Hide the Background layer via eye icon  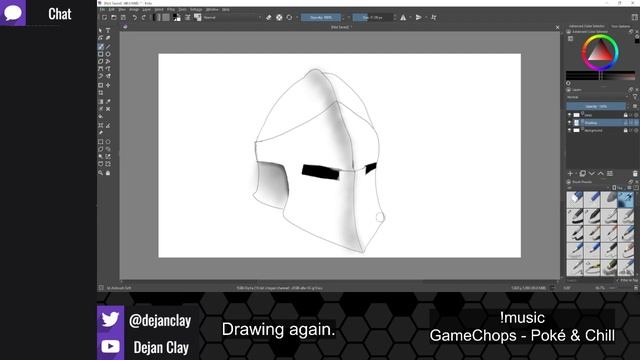click(x=570, y=131)
